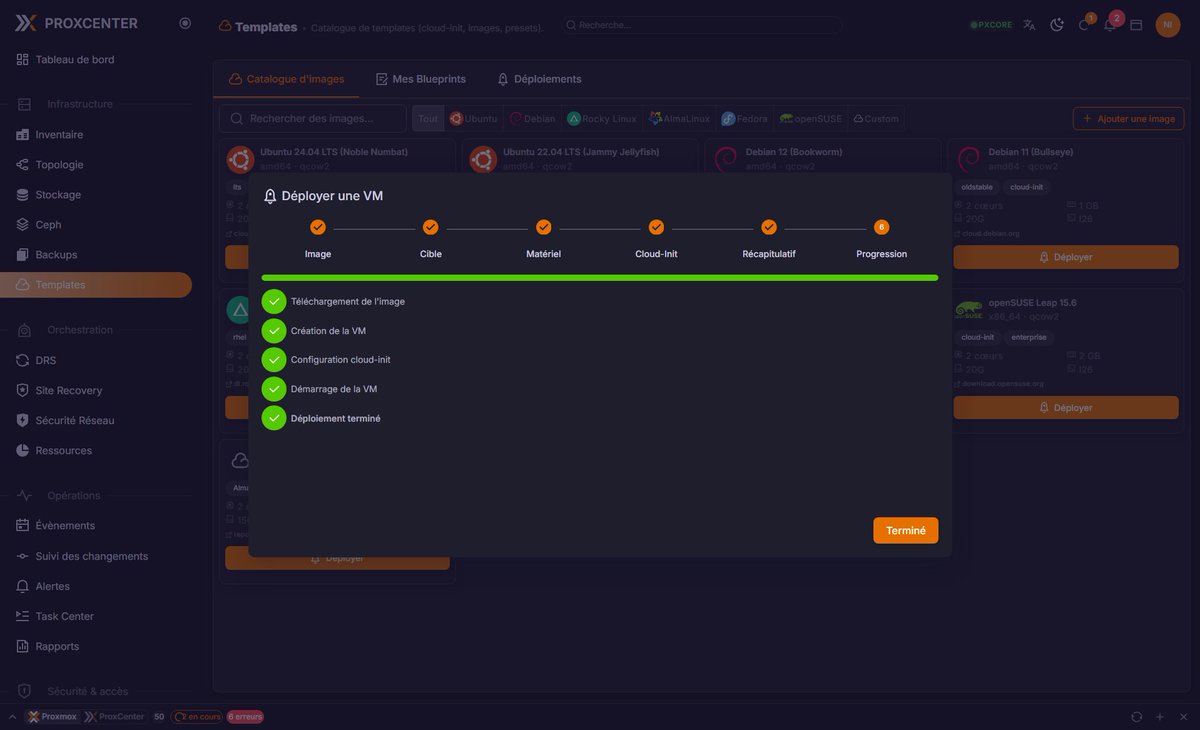The height and width of the screenshot is (730, 1200).
Task: Open the NI user avatar menu
Action: pyautogui.click(x=1168, y=25)
